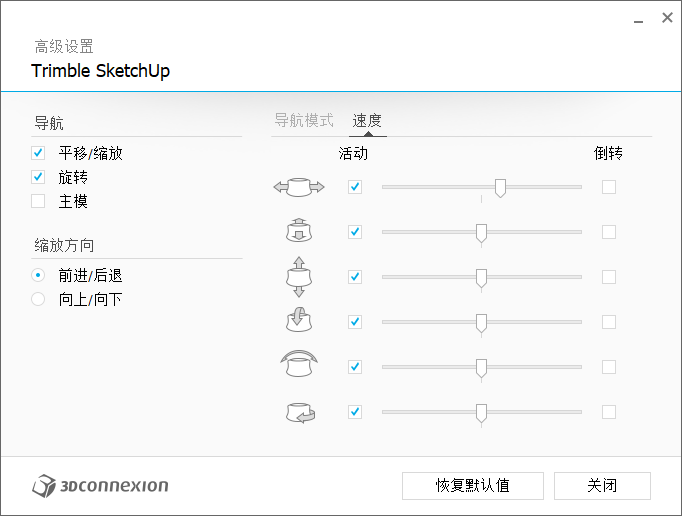Image resolution: width=682 pixels, height=516 pixels.
Task: Enable the 主模 checkbox
Action: point(38,201)
